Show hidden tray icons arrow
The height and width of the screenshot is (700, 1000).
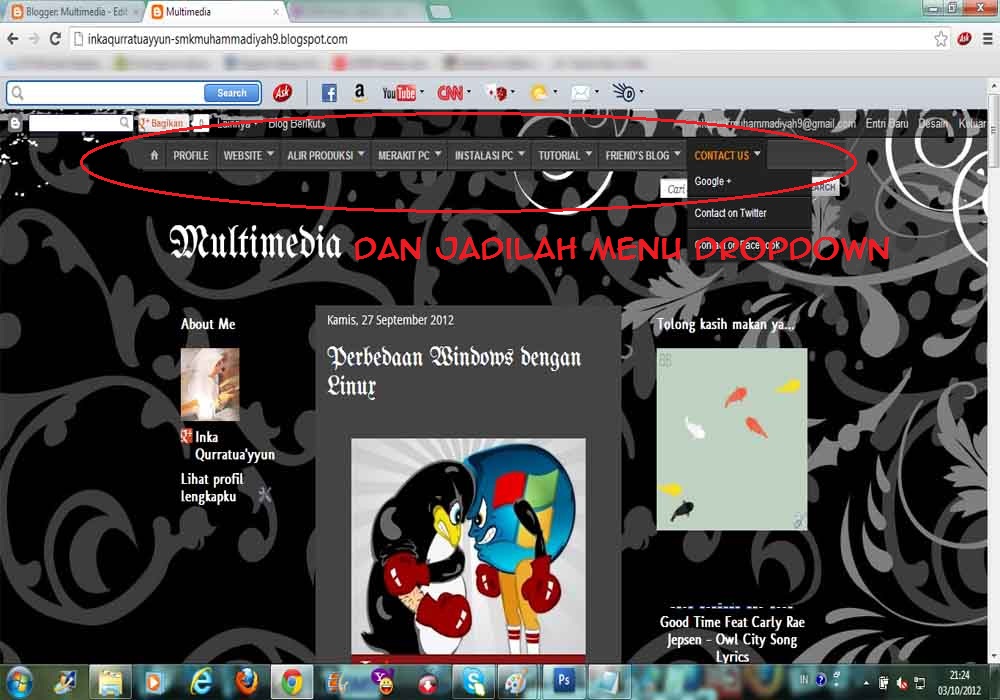tap(866, 683)
